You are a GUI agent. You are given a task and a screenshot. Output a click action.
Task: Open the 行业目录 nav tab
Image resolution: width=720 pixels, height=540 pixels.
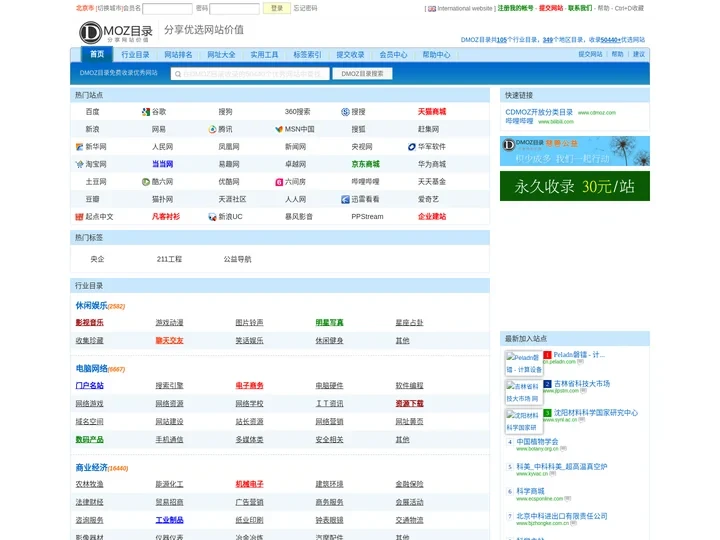click(135, 55)
